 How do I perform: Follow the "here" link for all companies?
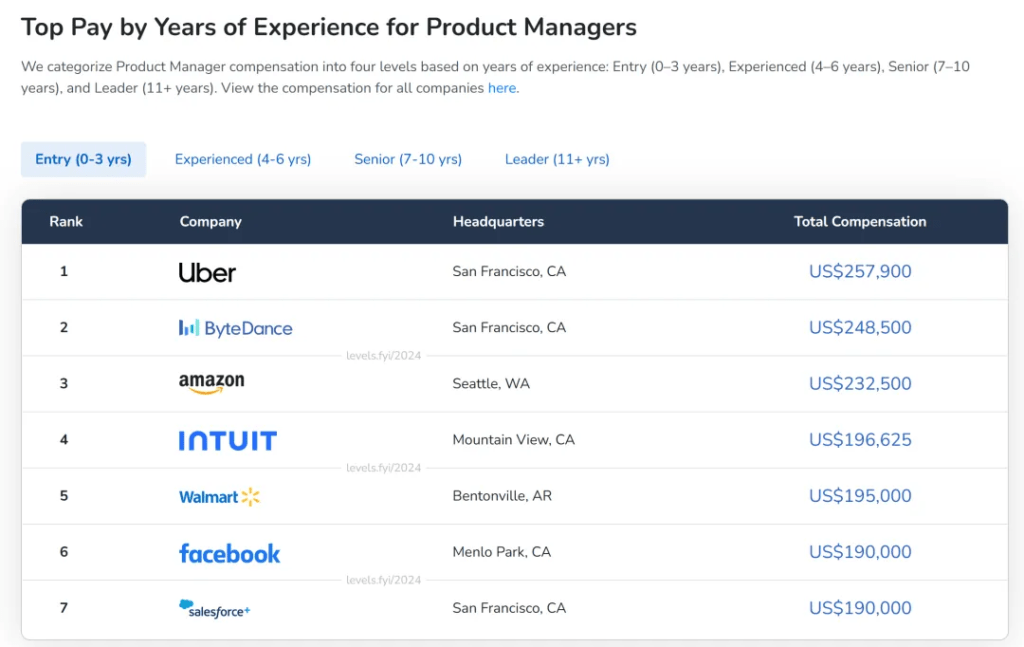click(502, 88)
